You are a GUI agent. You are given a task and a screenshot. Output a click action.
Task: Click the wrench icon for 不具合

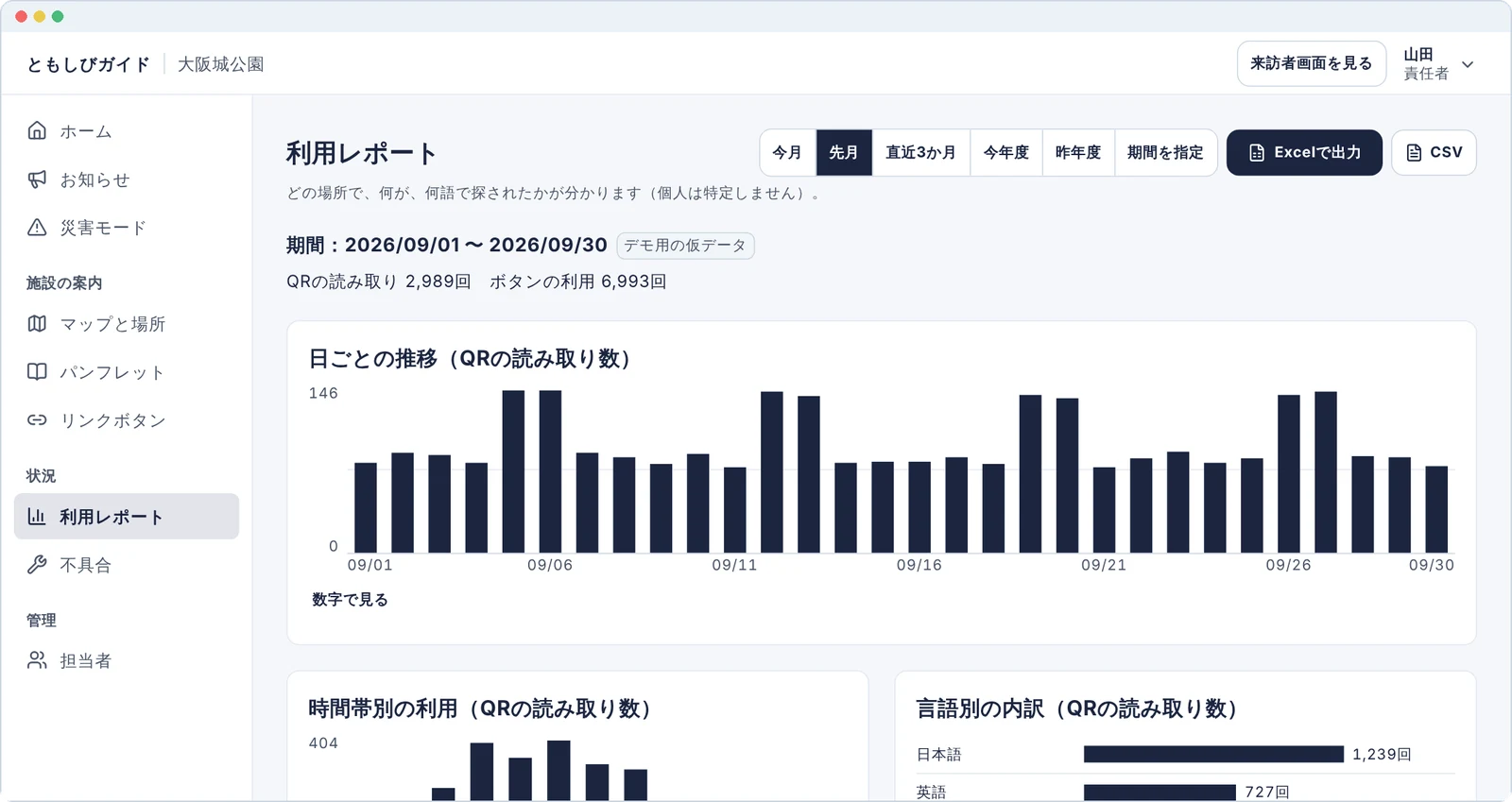(37, 564)
